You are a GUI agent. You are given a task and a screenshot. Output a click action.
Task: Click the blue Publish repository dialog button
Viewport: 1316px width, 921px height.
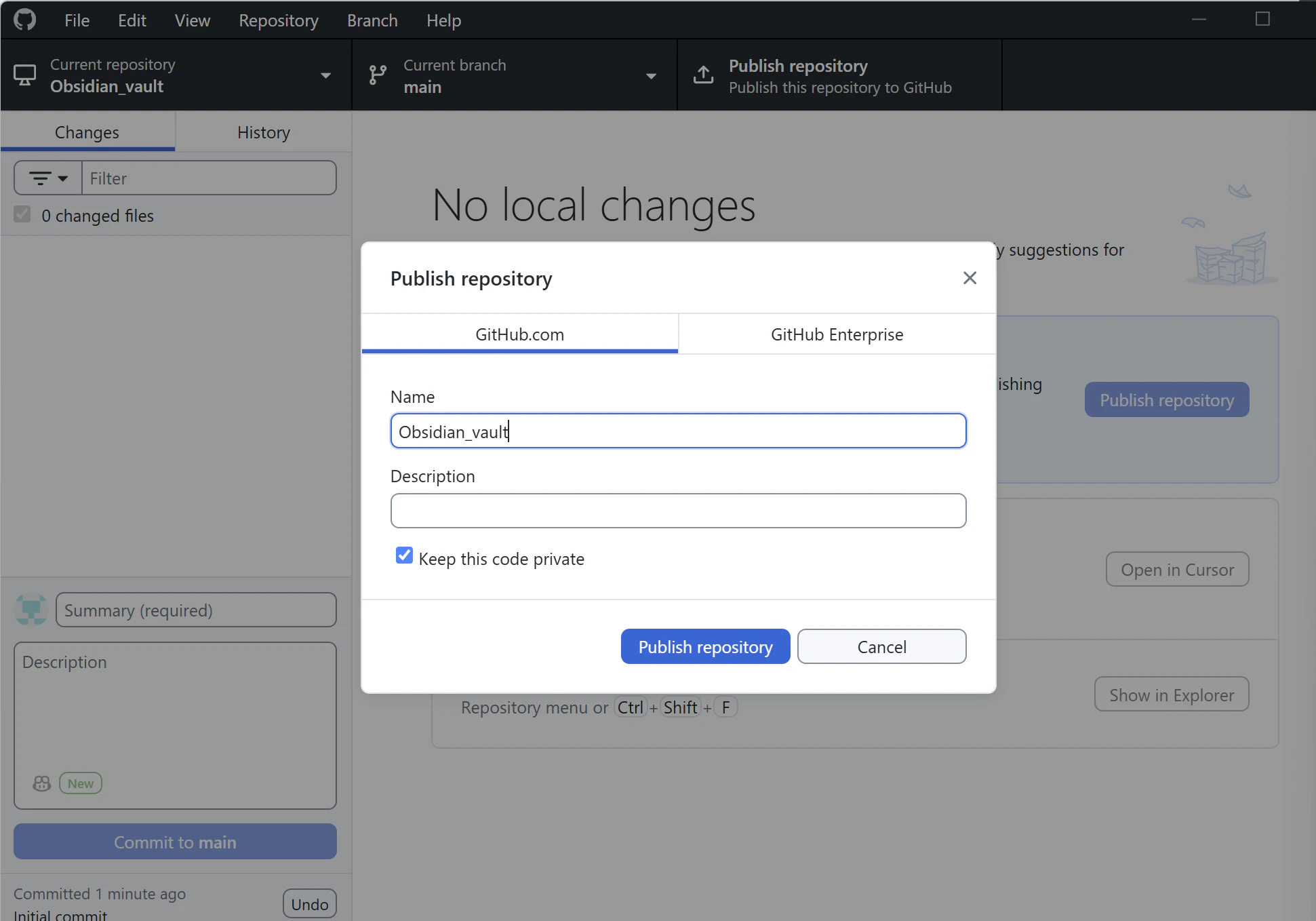(x=705, y=646)
